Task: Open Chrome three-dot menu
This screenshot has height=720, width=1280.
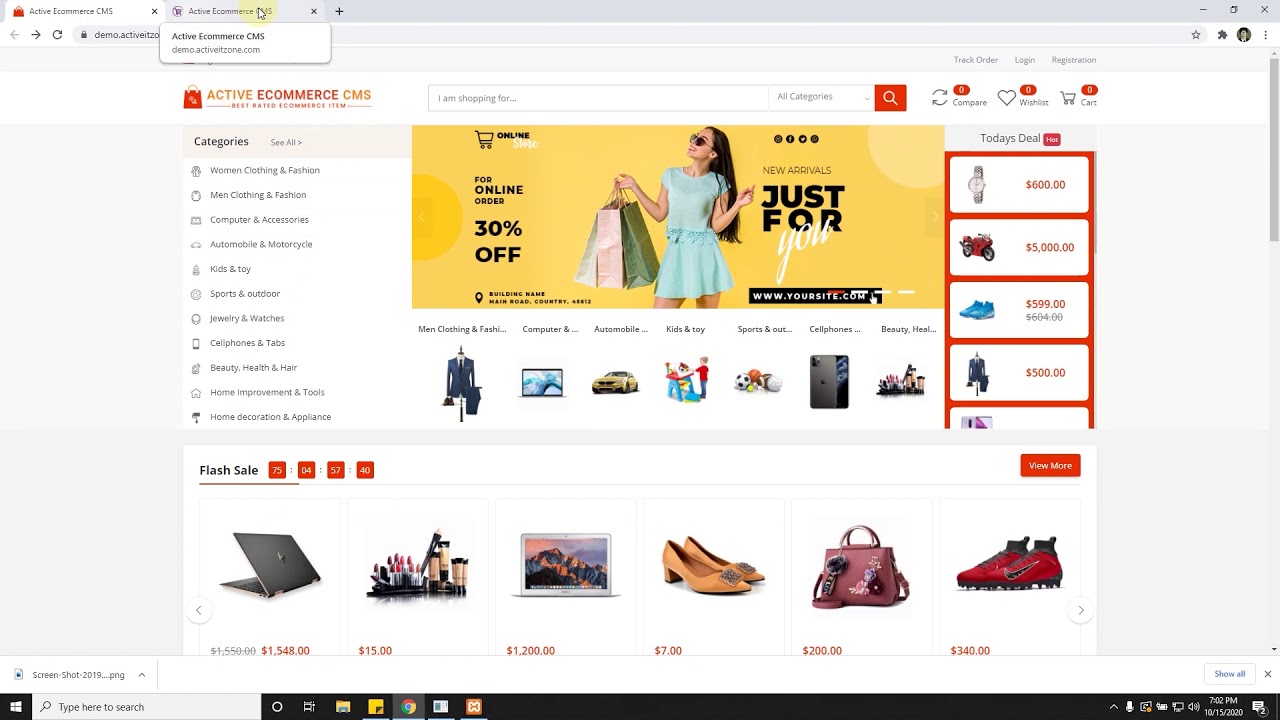Action: pyautogui.click(x=1266, y=34)
